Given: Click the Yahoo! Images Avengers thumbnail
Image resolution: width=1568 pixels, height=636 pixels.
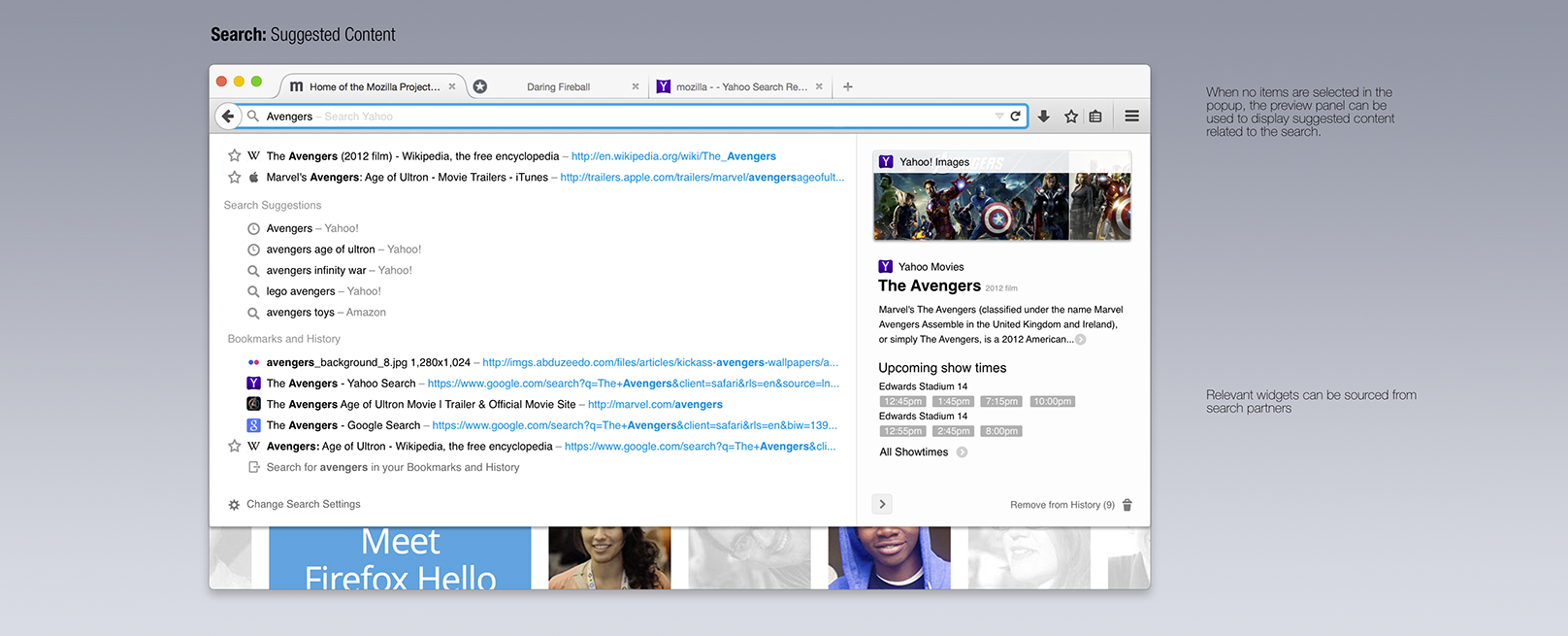Looking at the screenshot, I should pos(1002,196).
